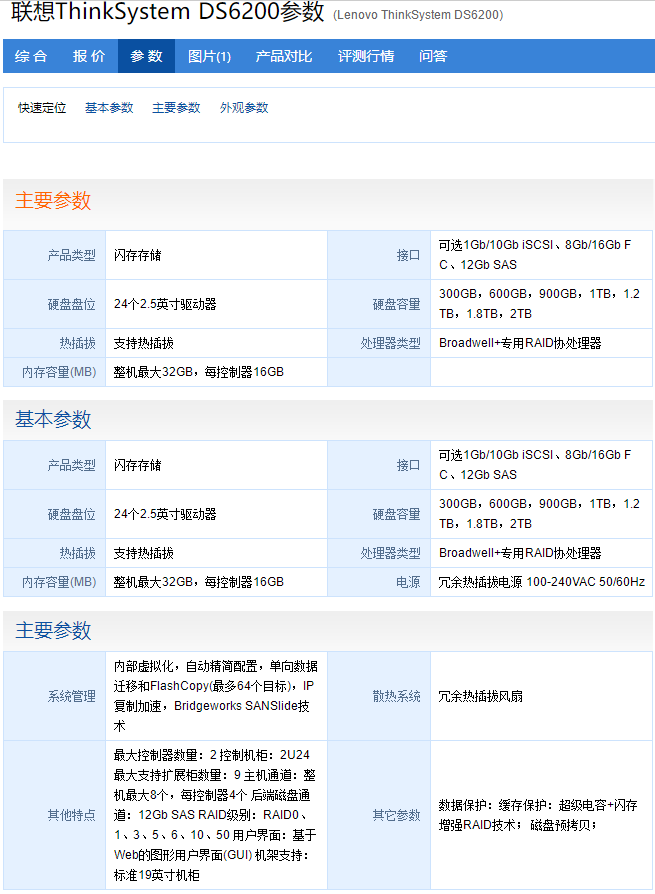Click the 联想ThinkSystem DS6200参数 page title
The height and width of the screenshot is (894, 655).
point(168,12)
